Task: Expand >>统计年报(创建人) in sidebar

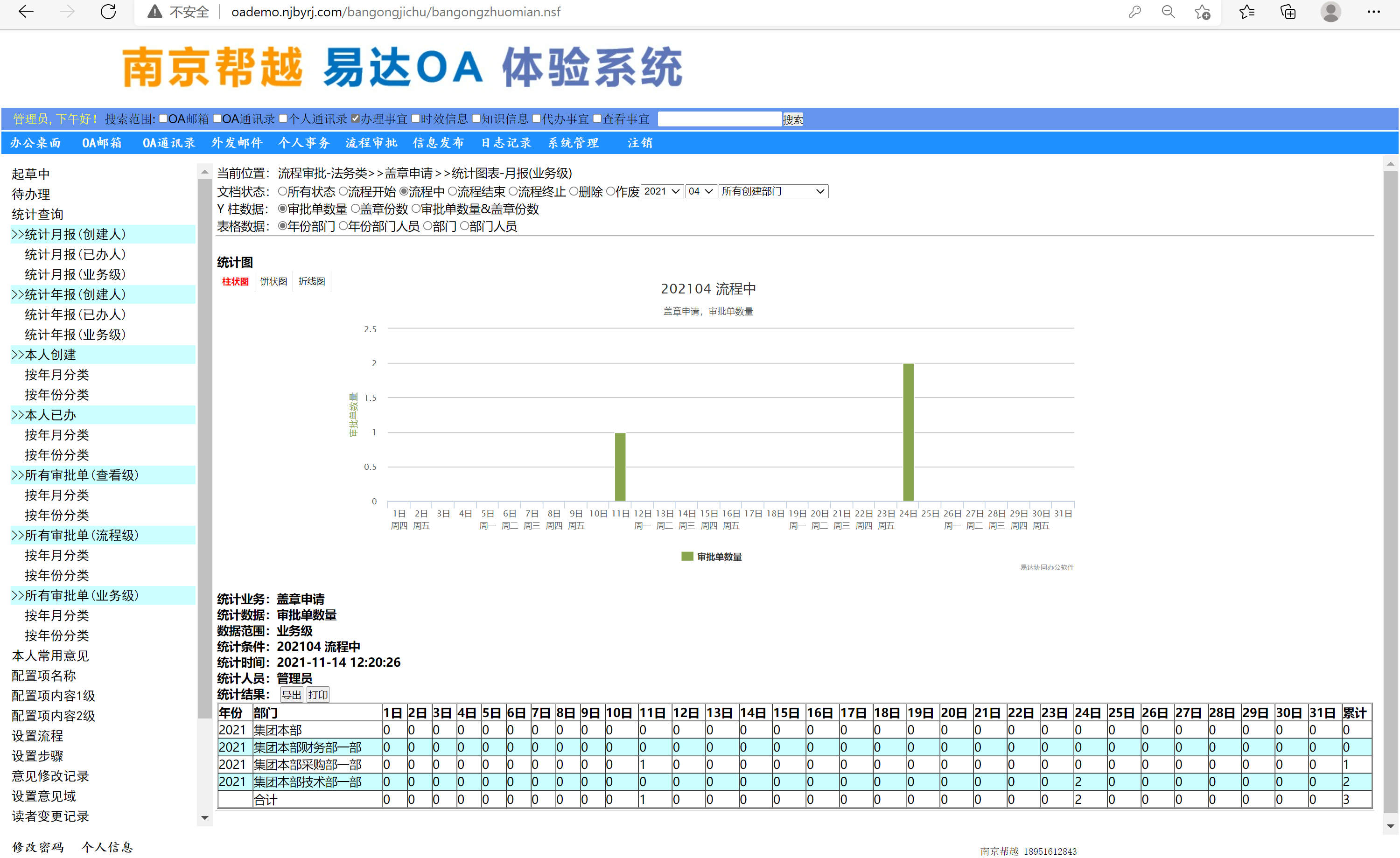Action: [x=103, y=294]
